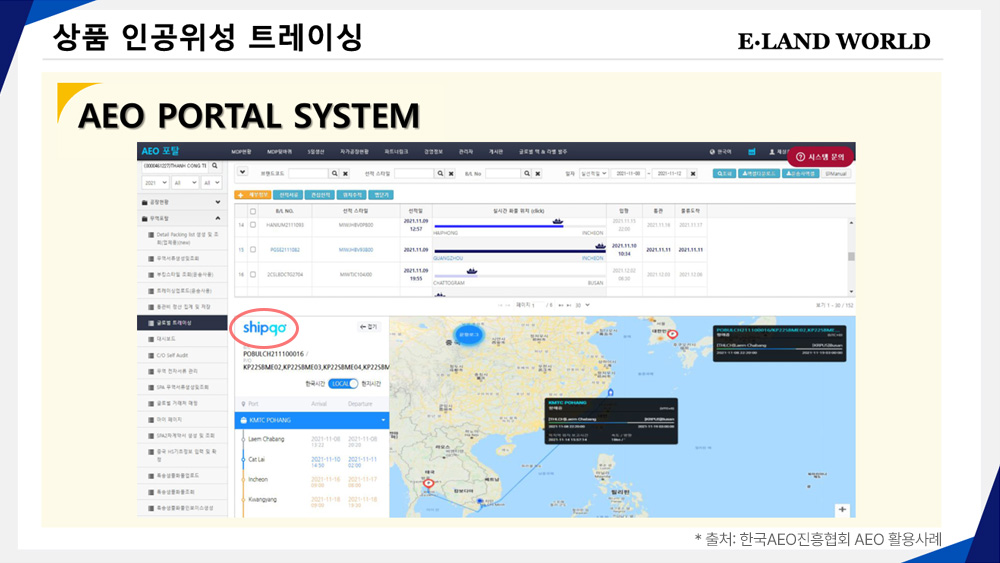The width and height of the screenshot is (1000, 563).
Task: Go to next page in pager
Action: click(561, 305)
